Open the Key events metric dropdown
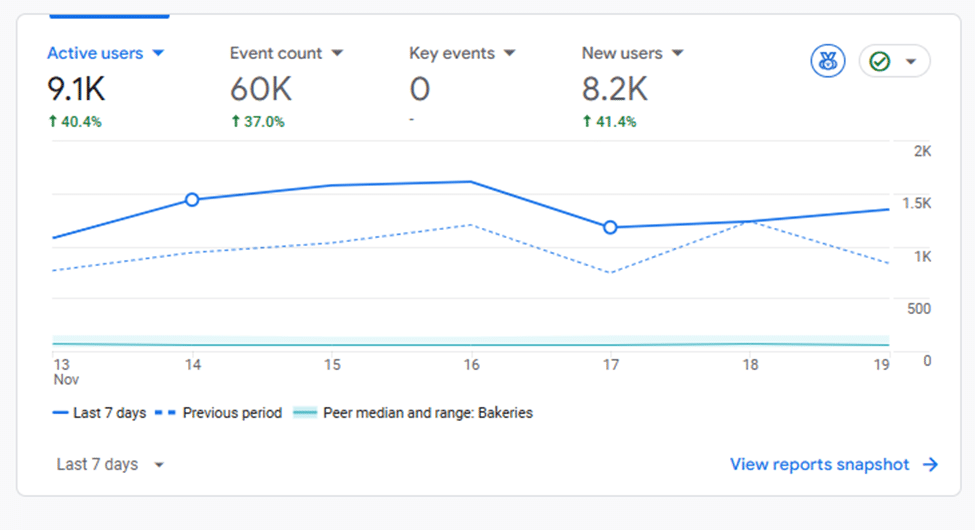The width and height of the screenshot is (975, 530). (510, 53)
